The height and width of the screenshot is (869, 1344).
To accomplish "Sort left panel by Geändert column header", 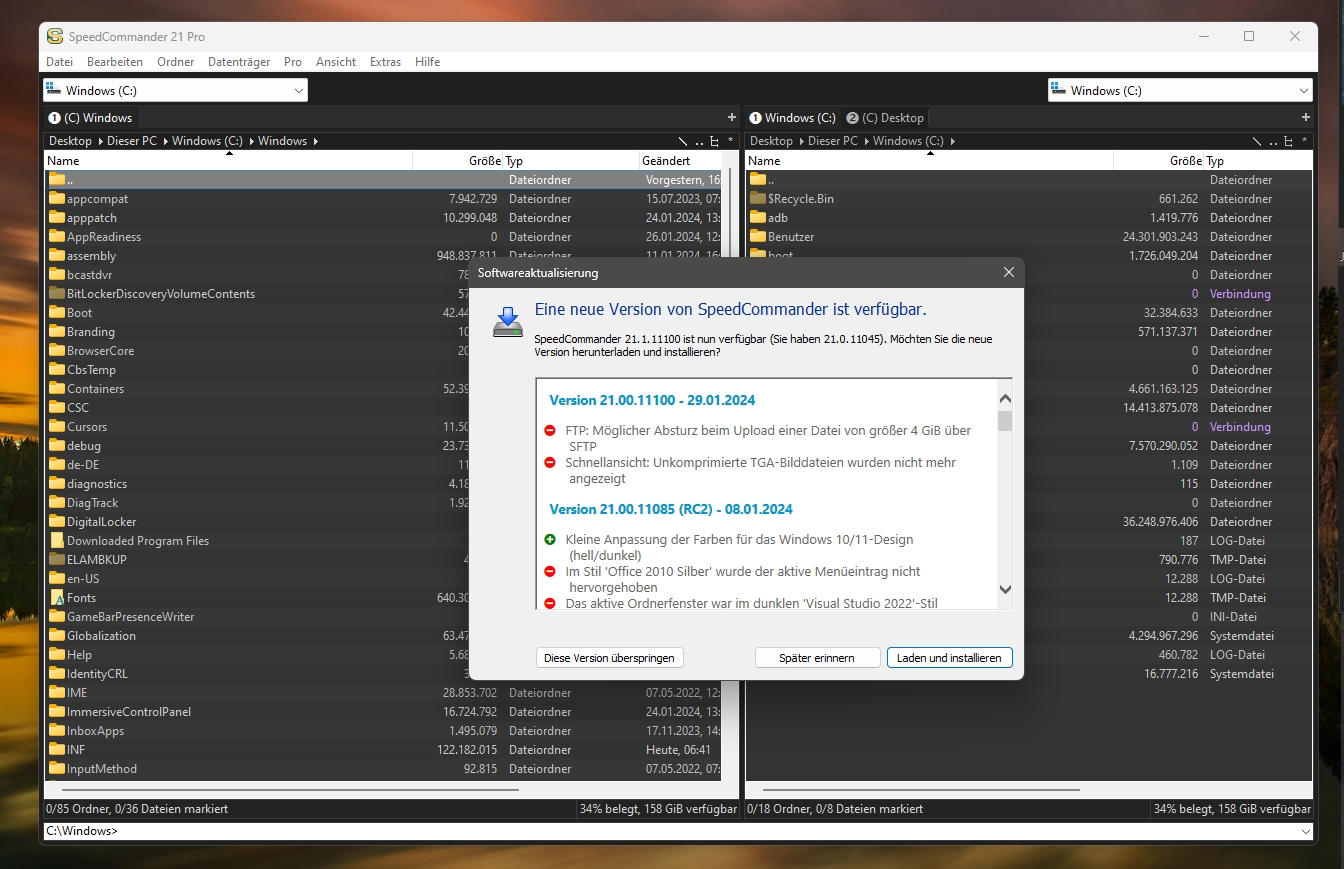I will point(680,160).
